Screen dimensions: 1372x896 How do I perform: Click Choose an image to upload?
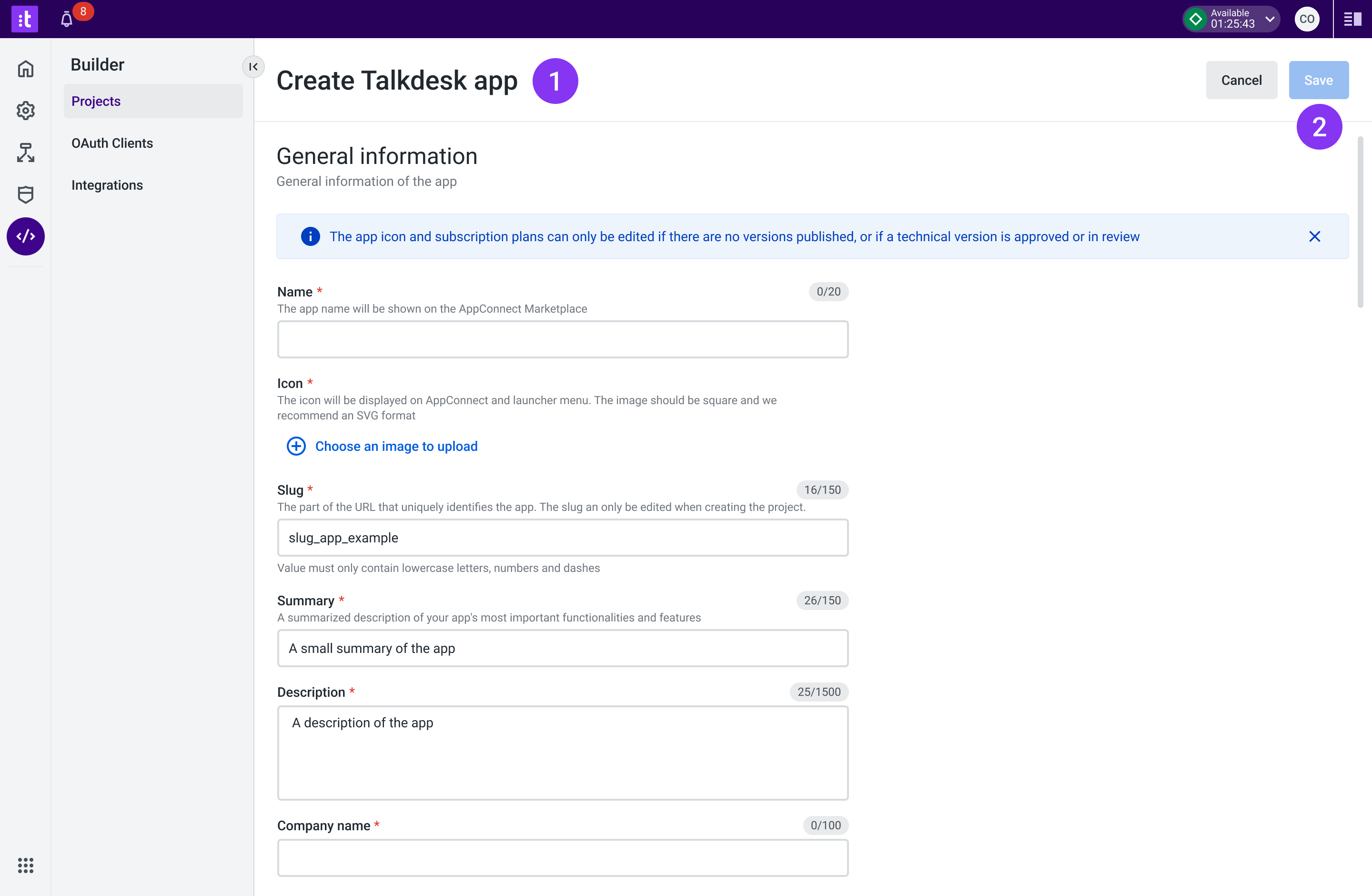click(395, 446)
